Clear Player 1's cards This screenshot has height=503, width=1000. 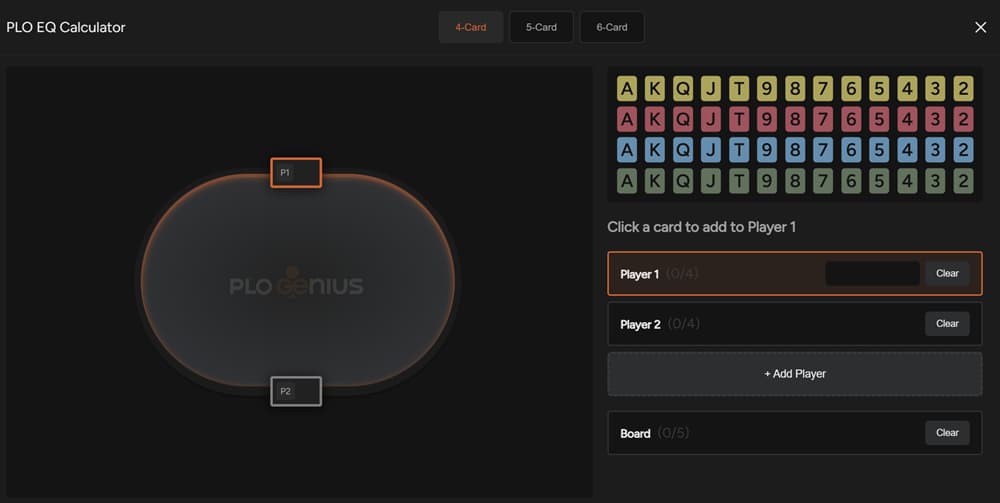coord(947,273)
